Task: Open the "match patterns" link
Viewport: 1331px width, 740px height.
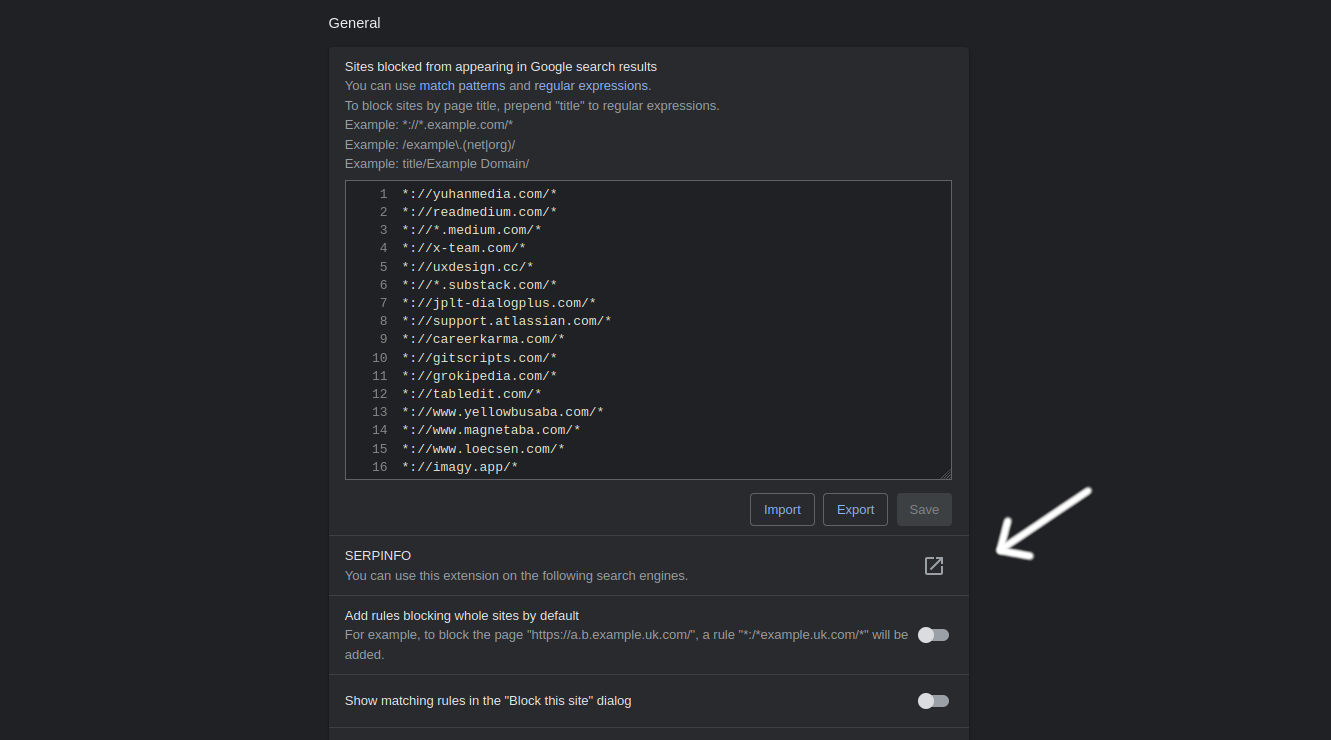Action: point(462,86)
